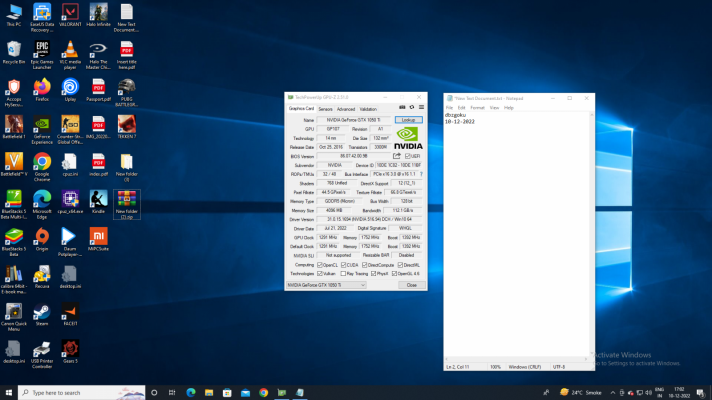Open the VLC media player shortcut
The height and width of the screenshot is (400, 712).
tap(70, 55)
